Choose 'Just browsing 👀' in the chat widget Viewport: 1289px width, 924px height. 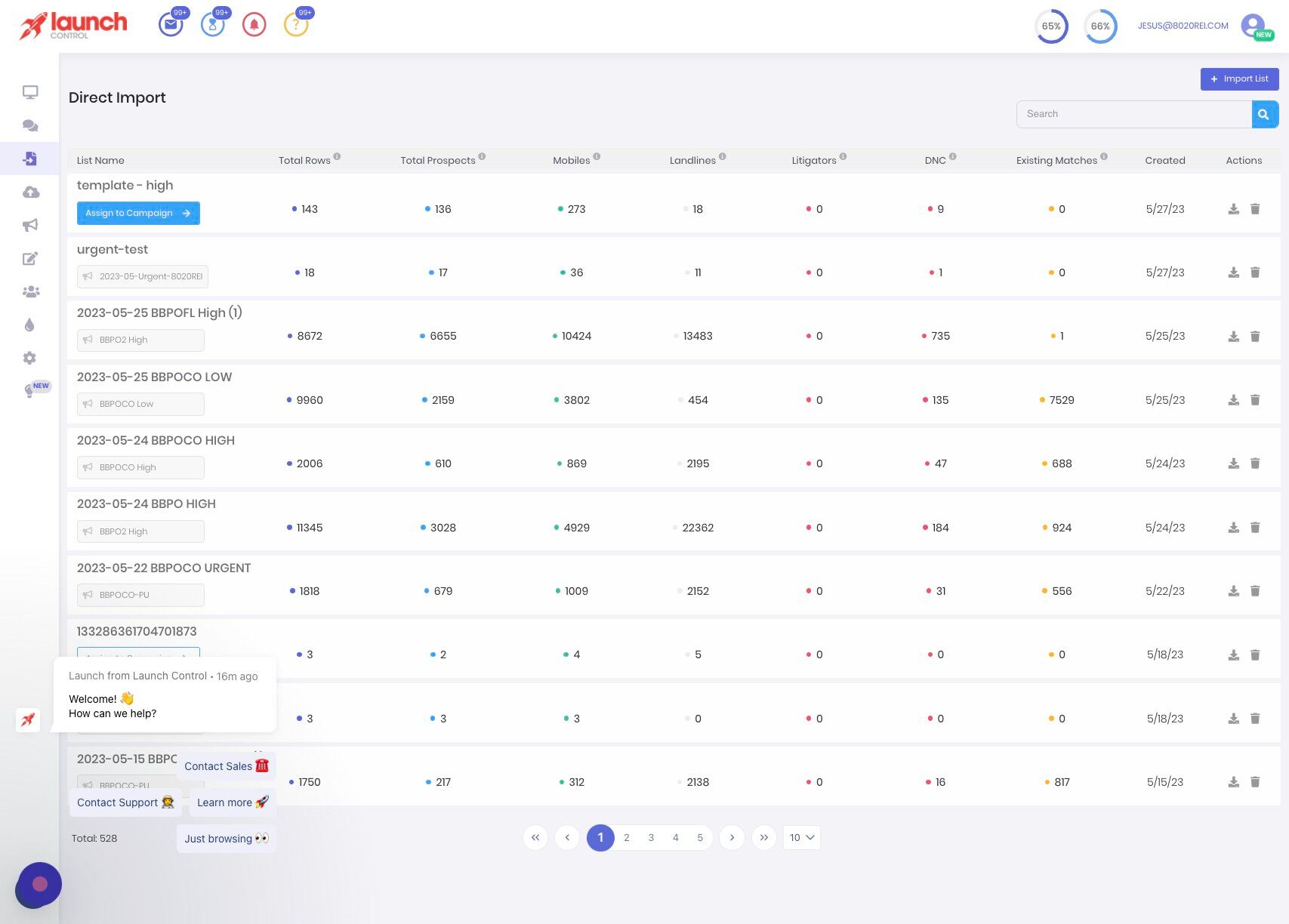[x=226, y=838]
